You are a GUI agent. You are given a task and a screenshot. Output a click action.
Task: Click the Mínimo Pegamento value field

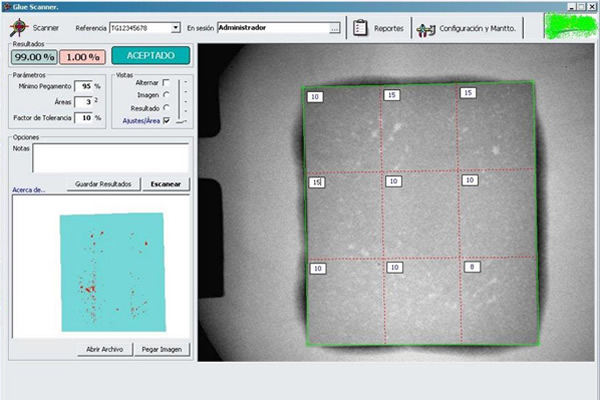85,86
